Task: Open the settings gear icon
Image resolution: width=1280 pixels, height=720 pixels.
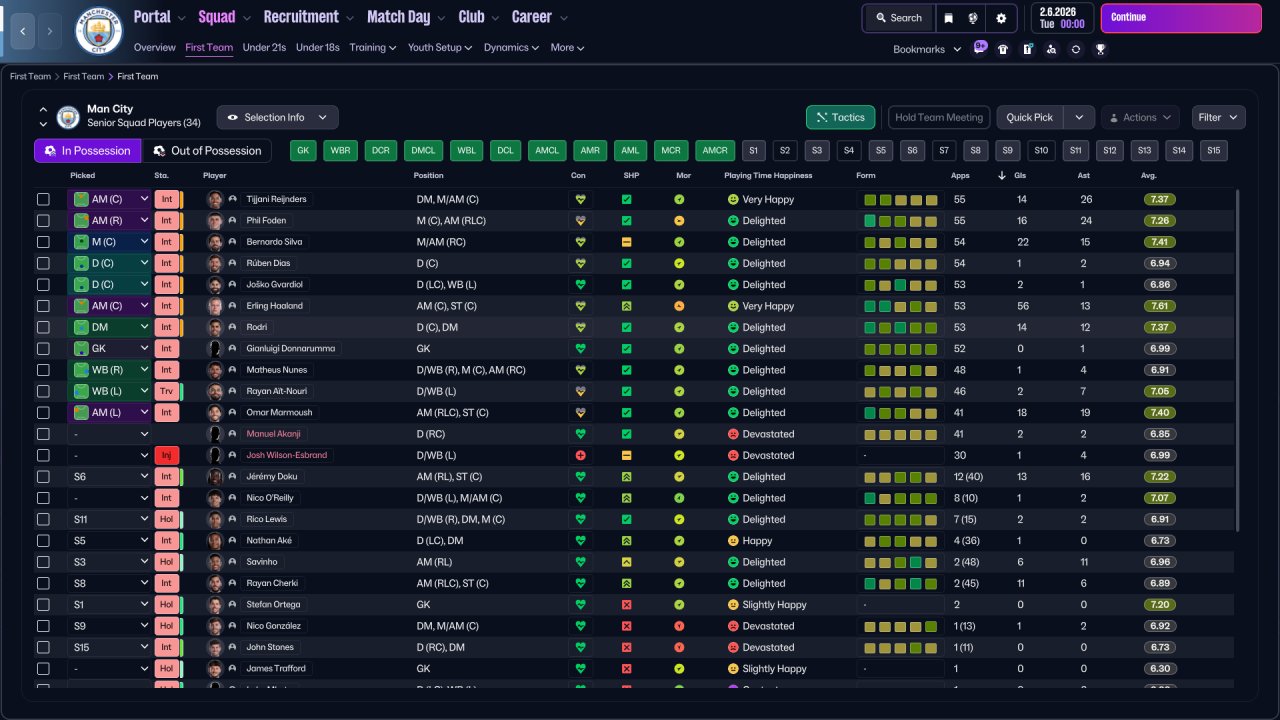Action: 1001,18
